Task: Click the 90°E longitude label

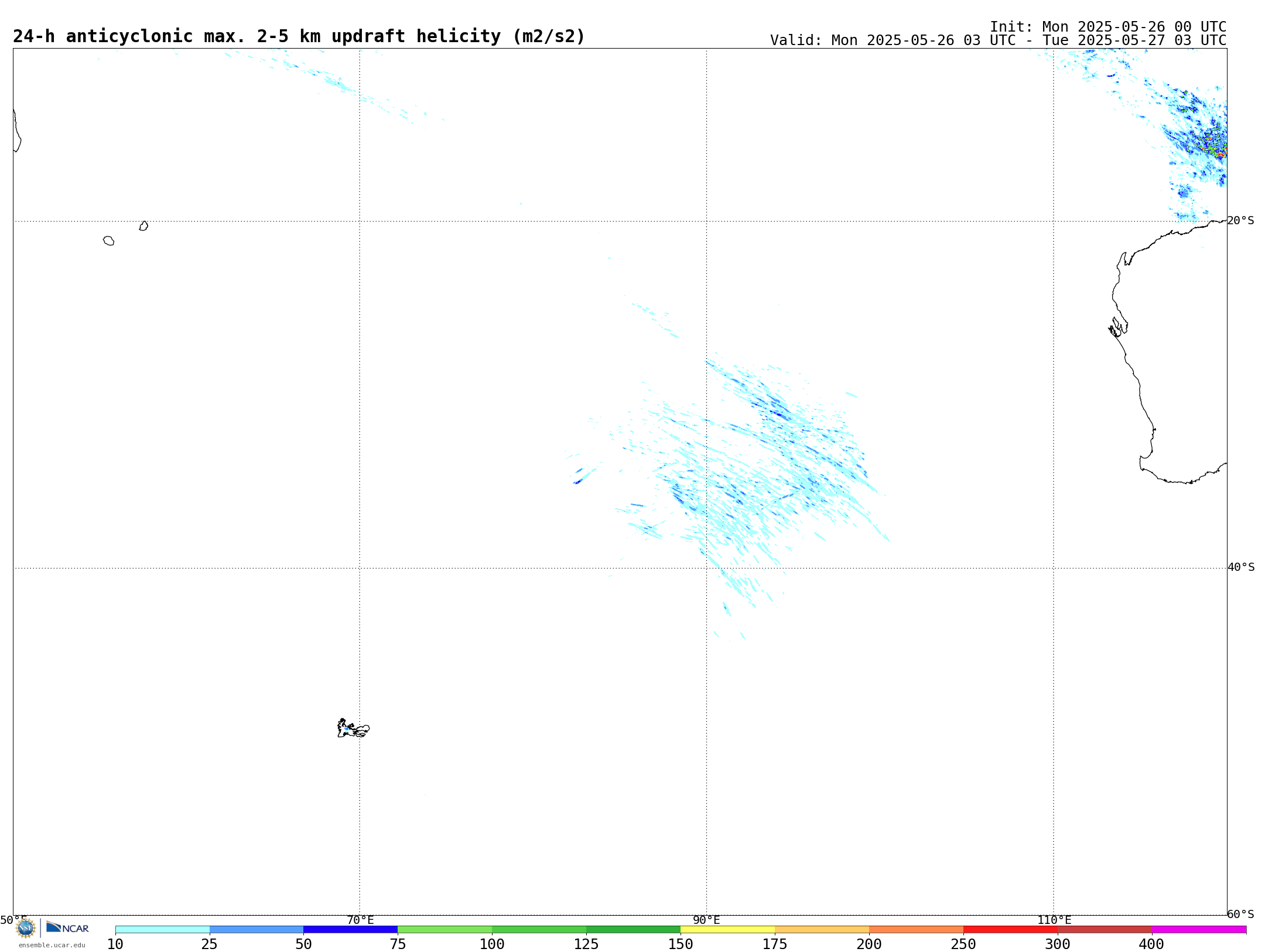Action: tap(706, 920)
